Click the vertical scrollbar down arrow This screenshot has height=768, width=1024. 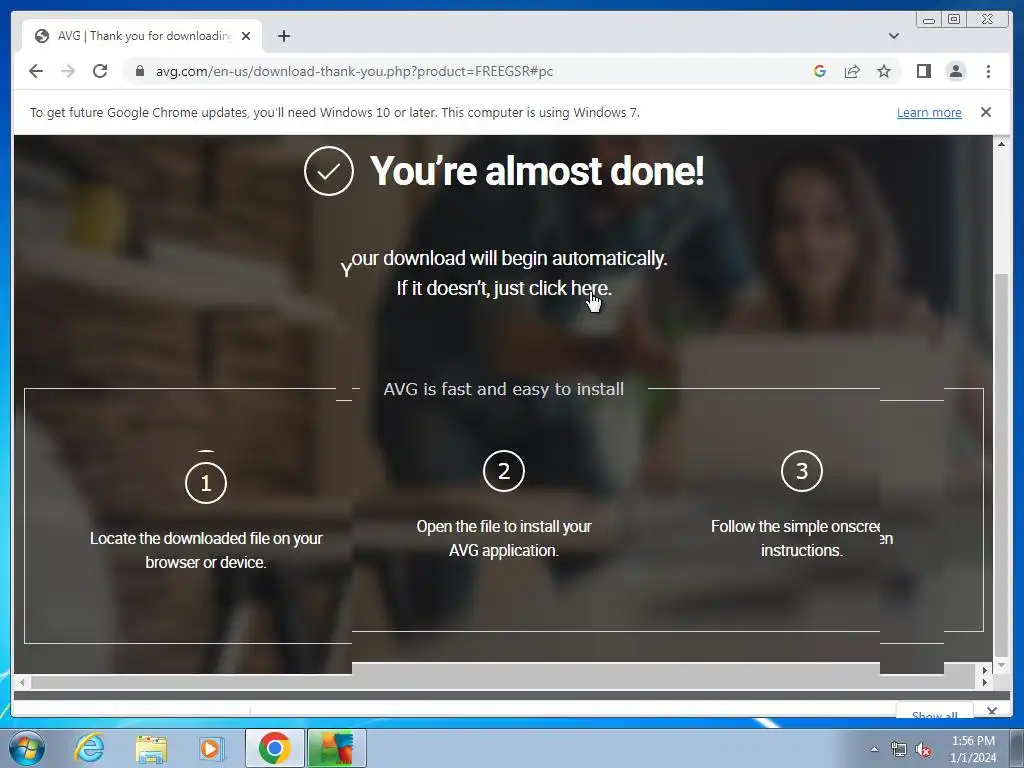coord(1000,665)
